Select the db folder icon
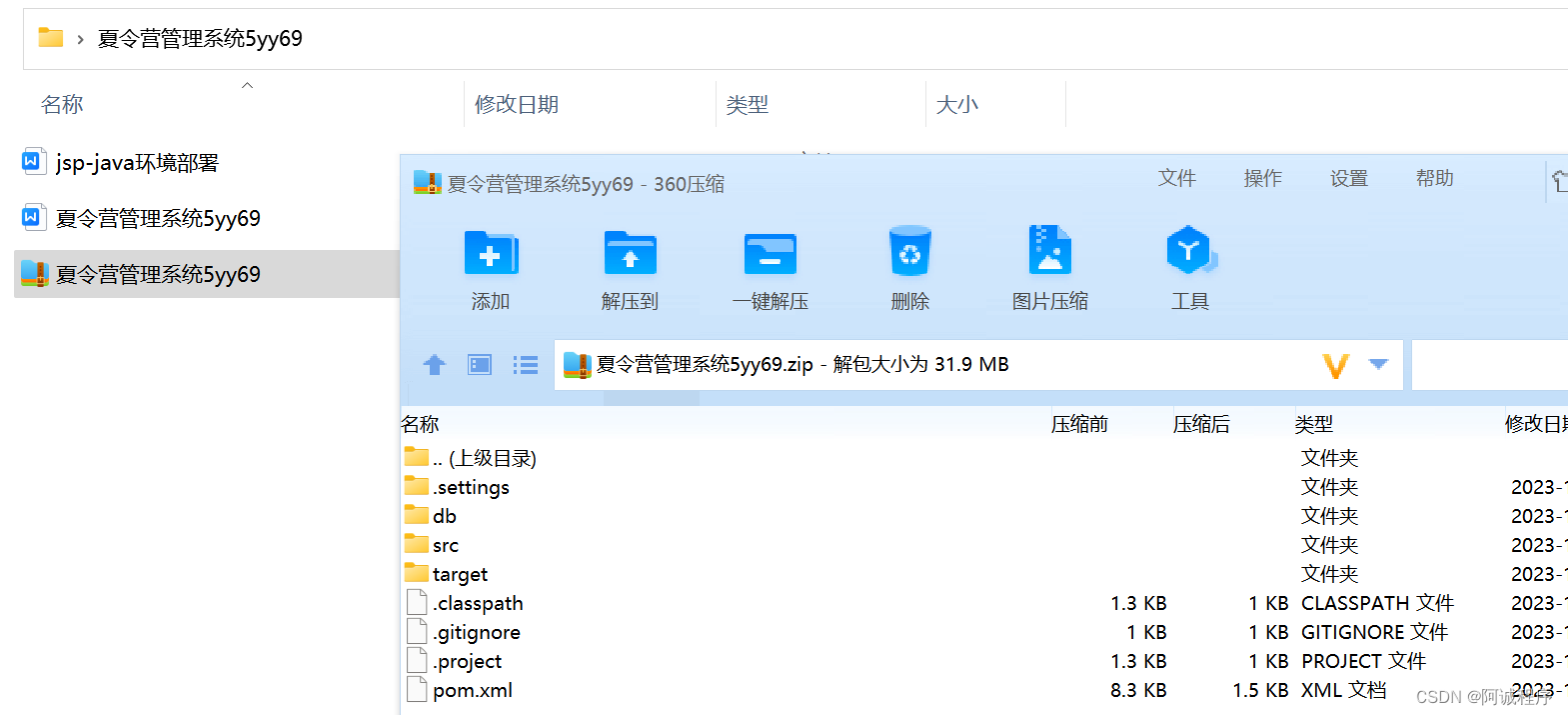This screenshot has width=1568, height=715. [416, 515]
